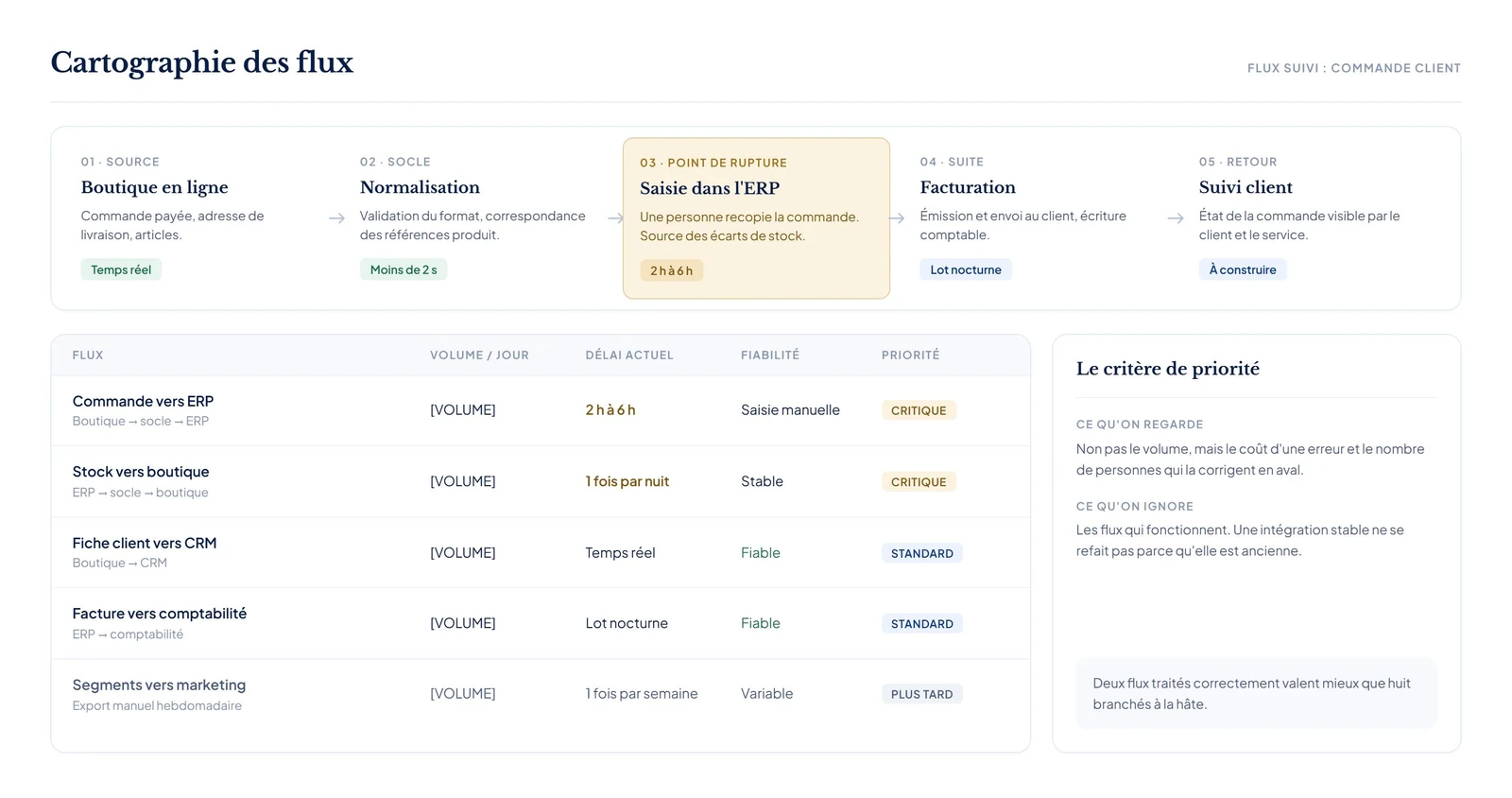The image size is (1512, 798).
Task: Sort by the "VOLUME / JOUR" column header
Action: pos(479,356)
